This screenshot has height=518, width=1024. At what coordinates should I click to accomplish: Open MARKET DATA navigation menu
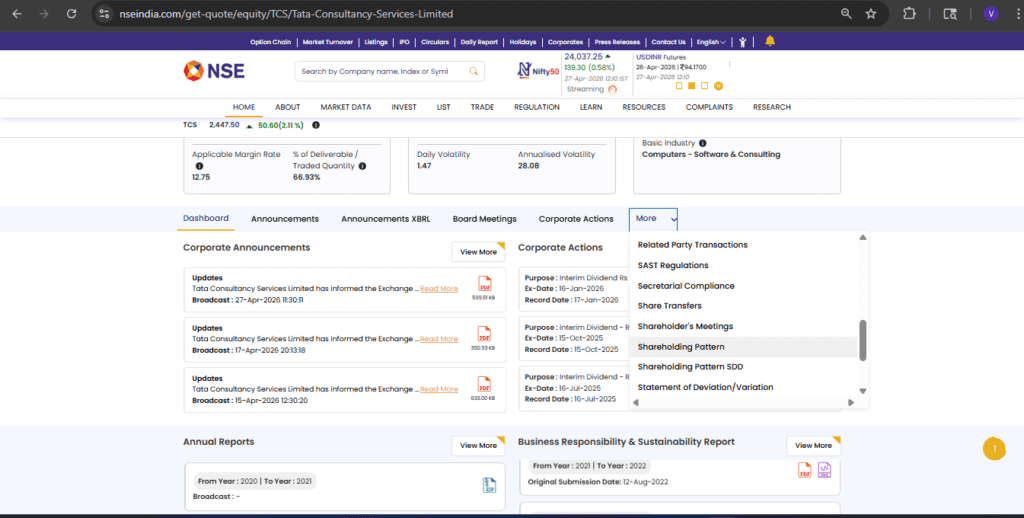click(x=345, y=107)
